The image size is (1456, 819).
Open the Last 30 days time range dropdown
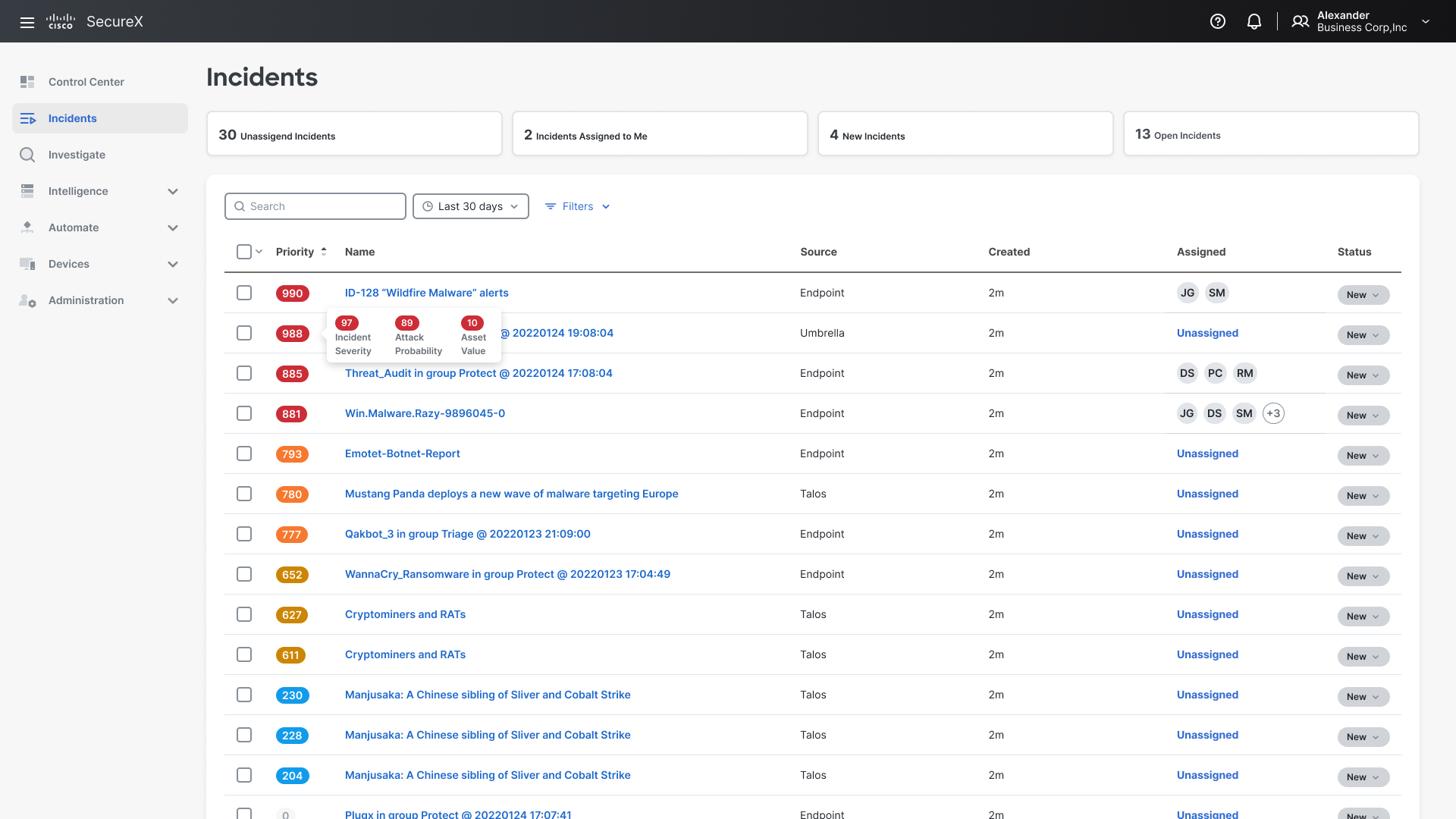[471, 206]
